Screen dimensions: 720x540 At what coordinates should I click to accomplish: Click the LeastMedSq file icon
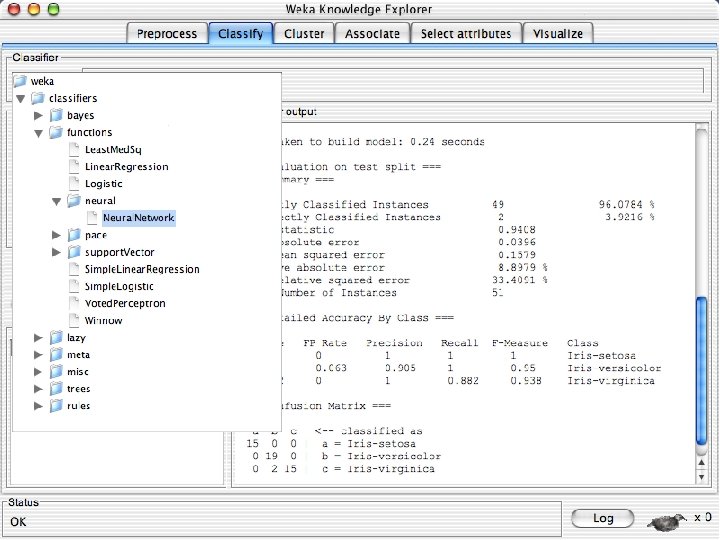(x=74, y=149)
